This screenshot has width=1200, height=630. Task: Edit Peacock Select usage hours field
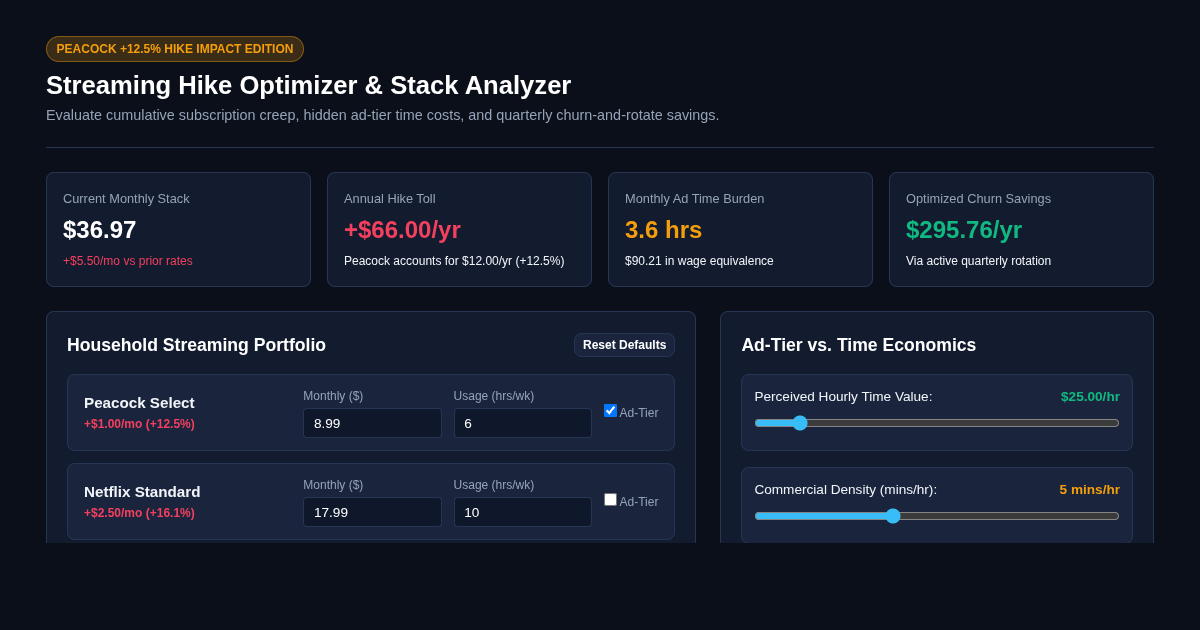pyautogui.click(x=522, y=423)
